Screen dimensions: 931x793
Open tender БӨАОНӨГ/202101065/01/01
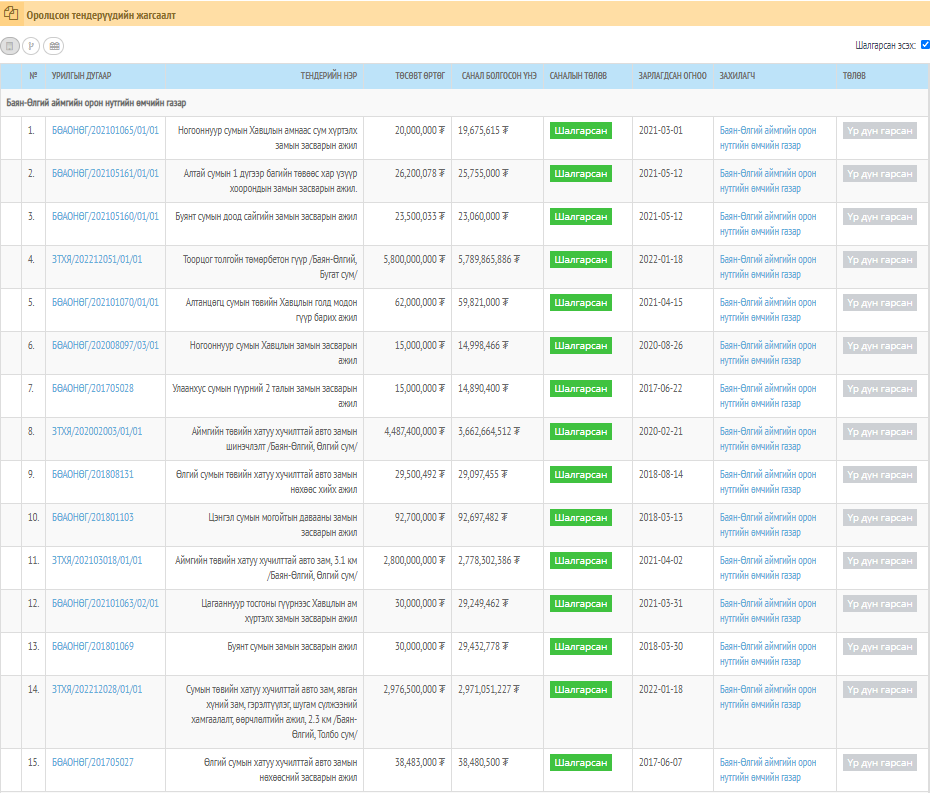tap(105, 130)
